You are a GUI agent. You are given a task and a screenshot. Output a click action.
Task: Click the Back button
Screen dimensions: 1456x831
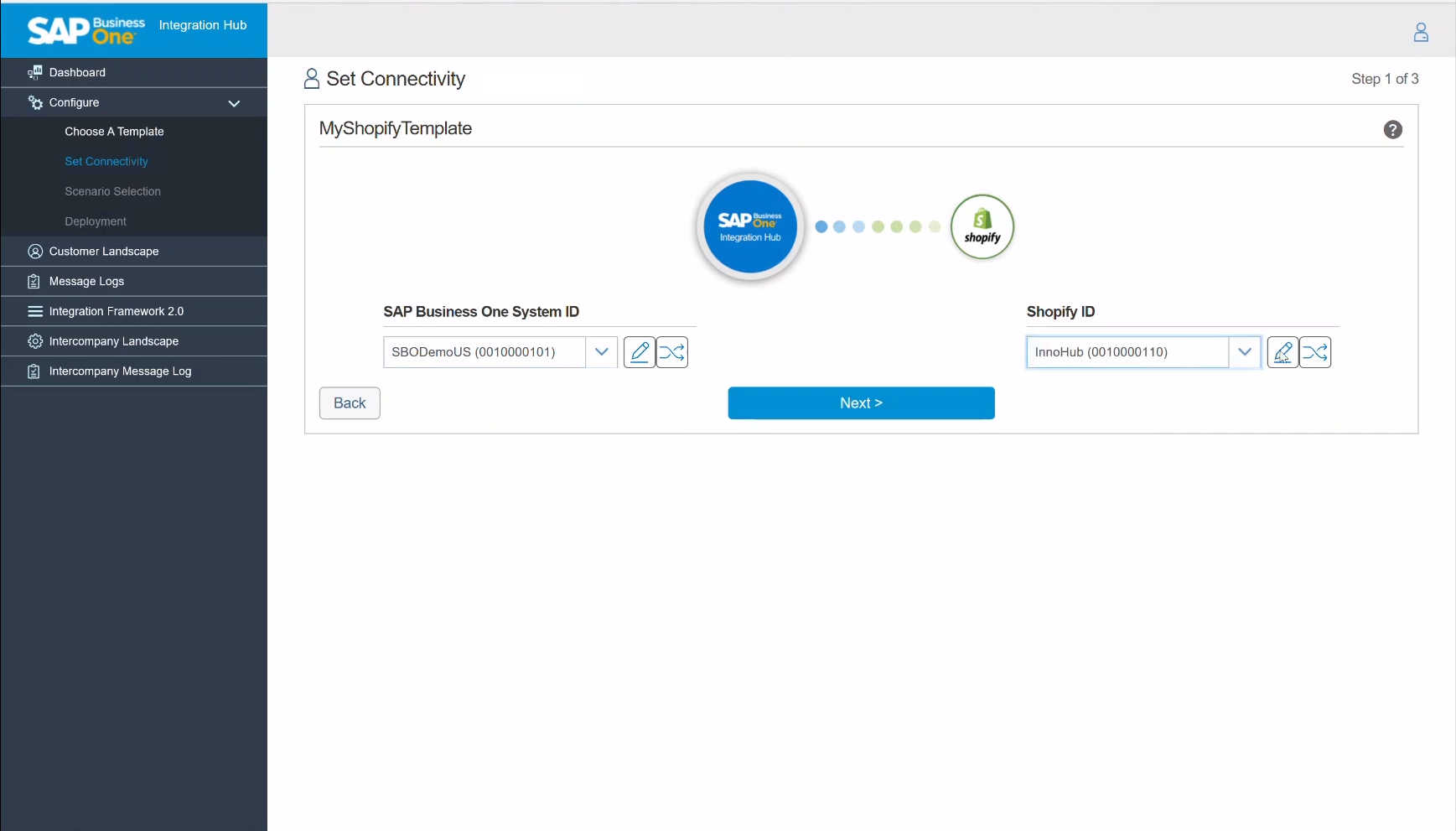(350, 403)
